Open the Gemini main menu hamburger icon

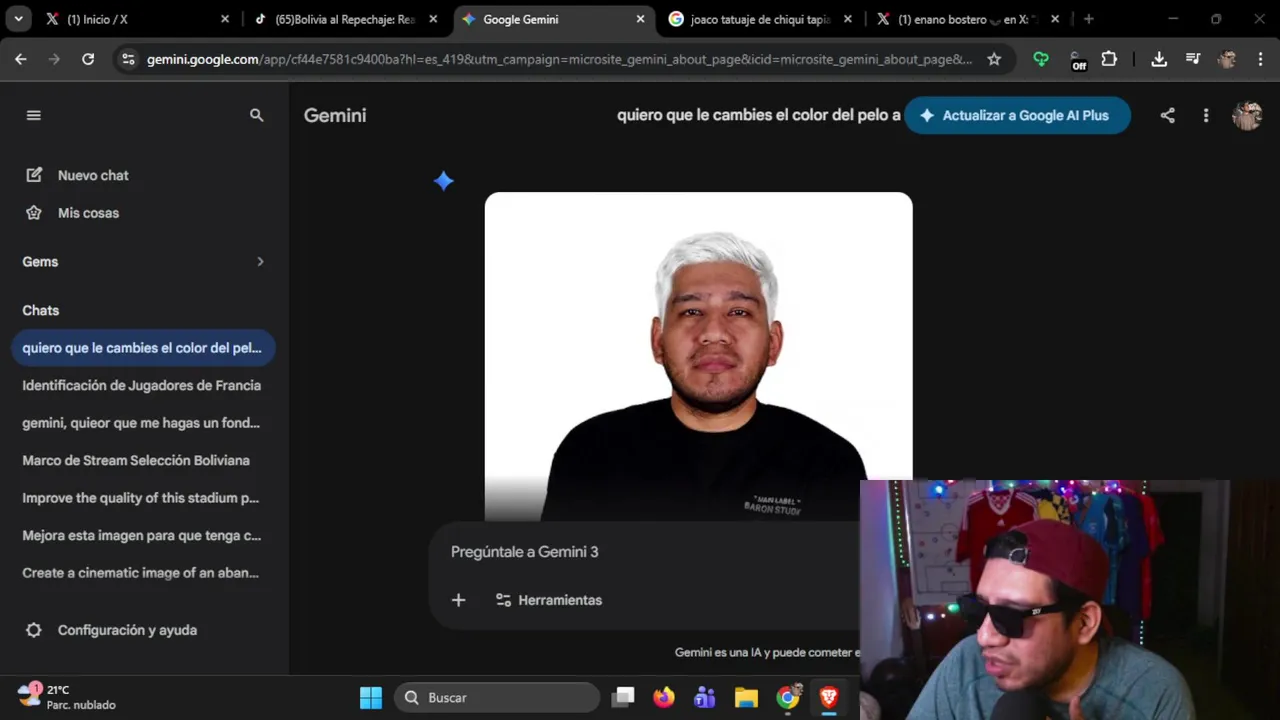pyautogui.click(x=33, y=115)
